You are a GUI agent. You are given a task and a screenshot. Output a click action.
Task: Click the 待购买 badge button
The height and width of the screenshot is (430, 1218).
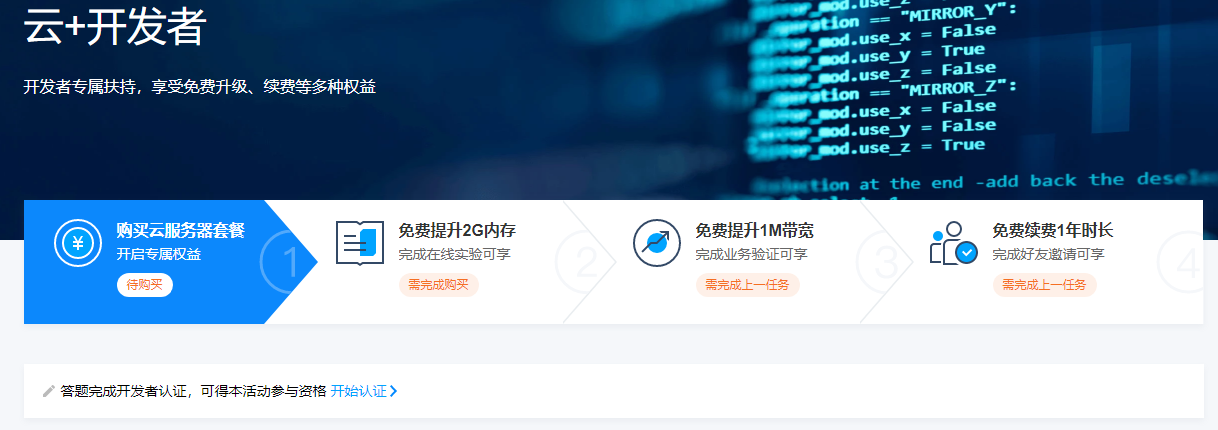pyautogui.click(x=145, y=285)
